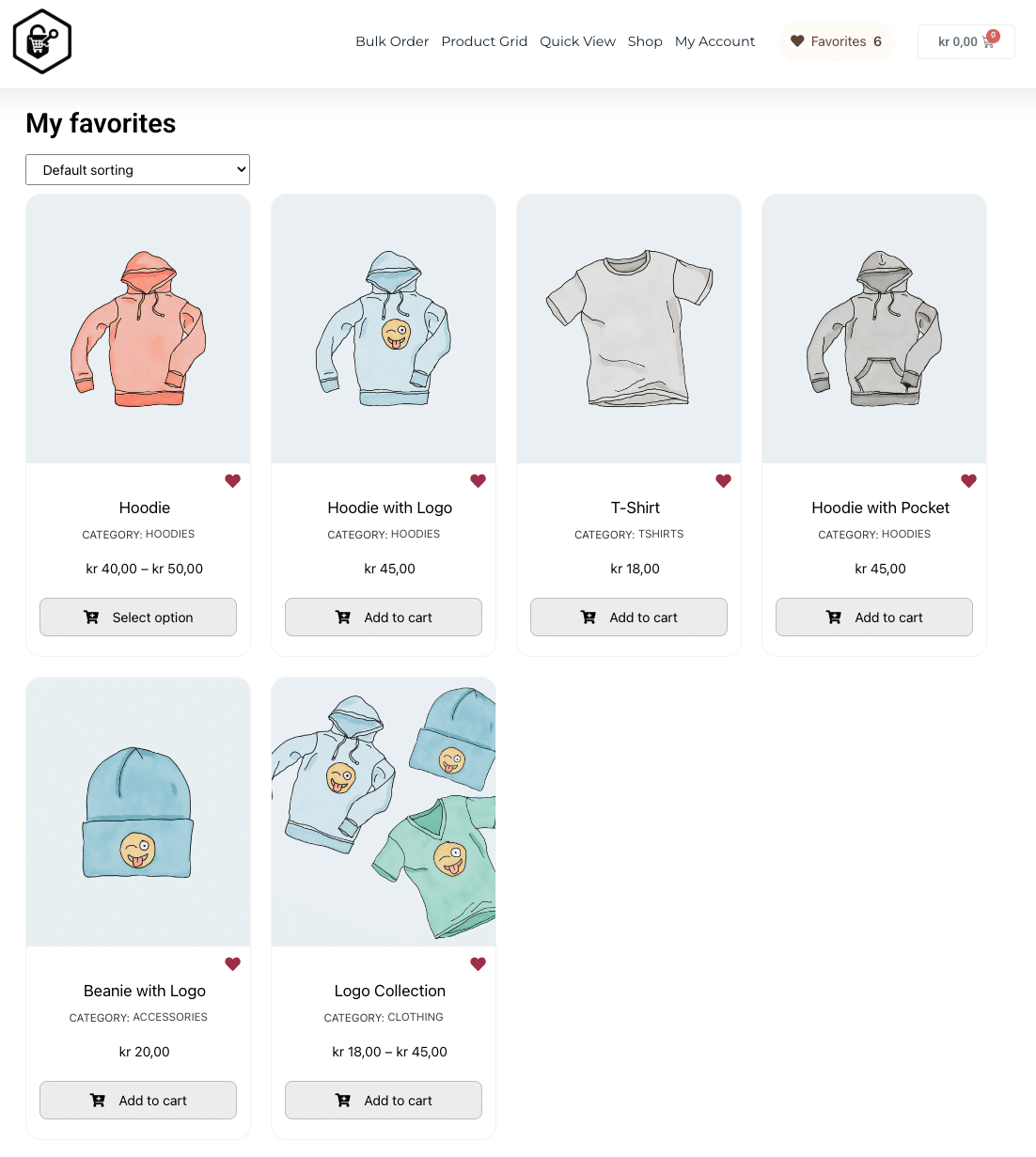Click heart icon on Hoodie with Pocket
The width and height of the screenshot is (1036, 1157).
(x=969, y=480)
